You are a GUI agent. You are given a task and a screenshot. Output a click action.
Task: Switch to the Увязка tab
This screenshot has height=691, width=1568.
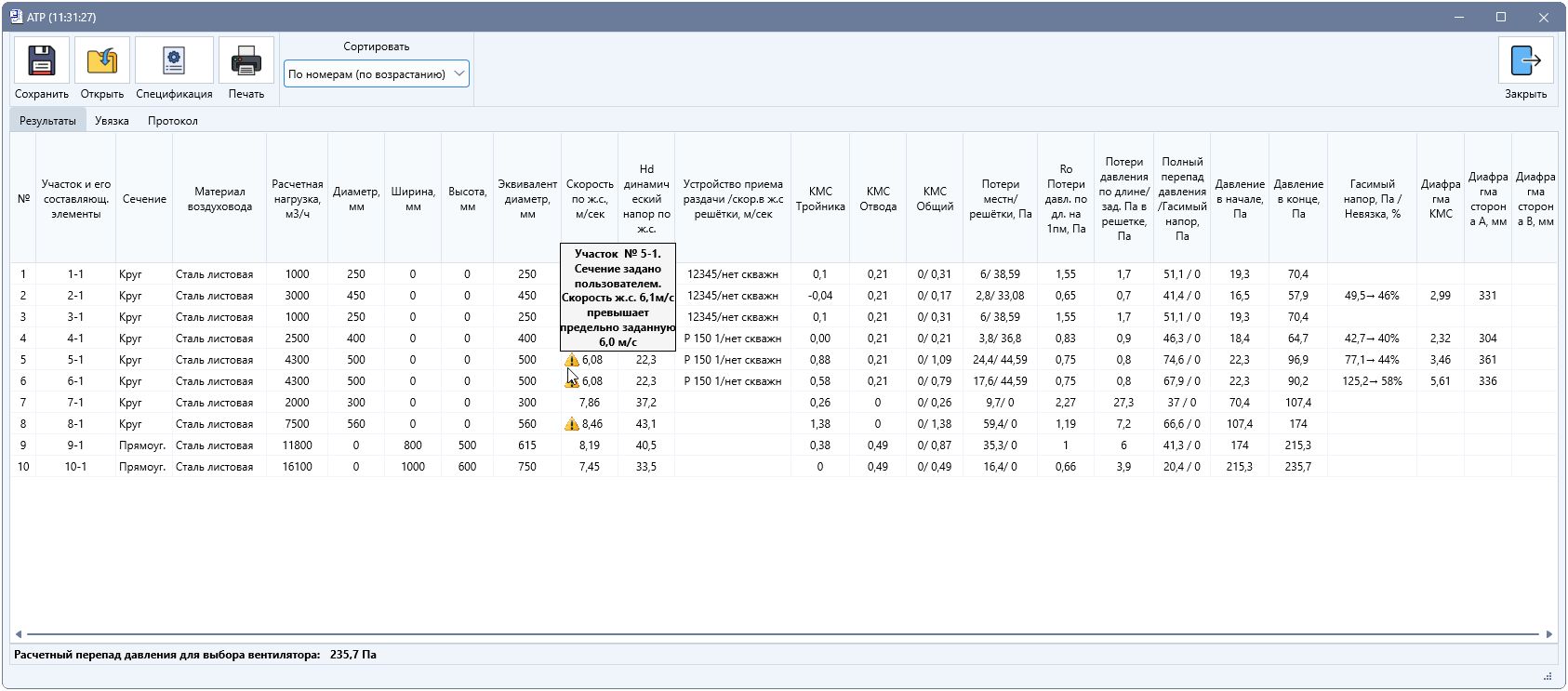(112, 121)
